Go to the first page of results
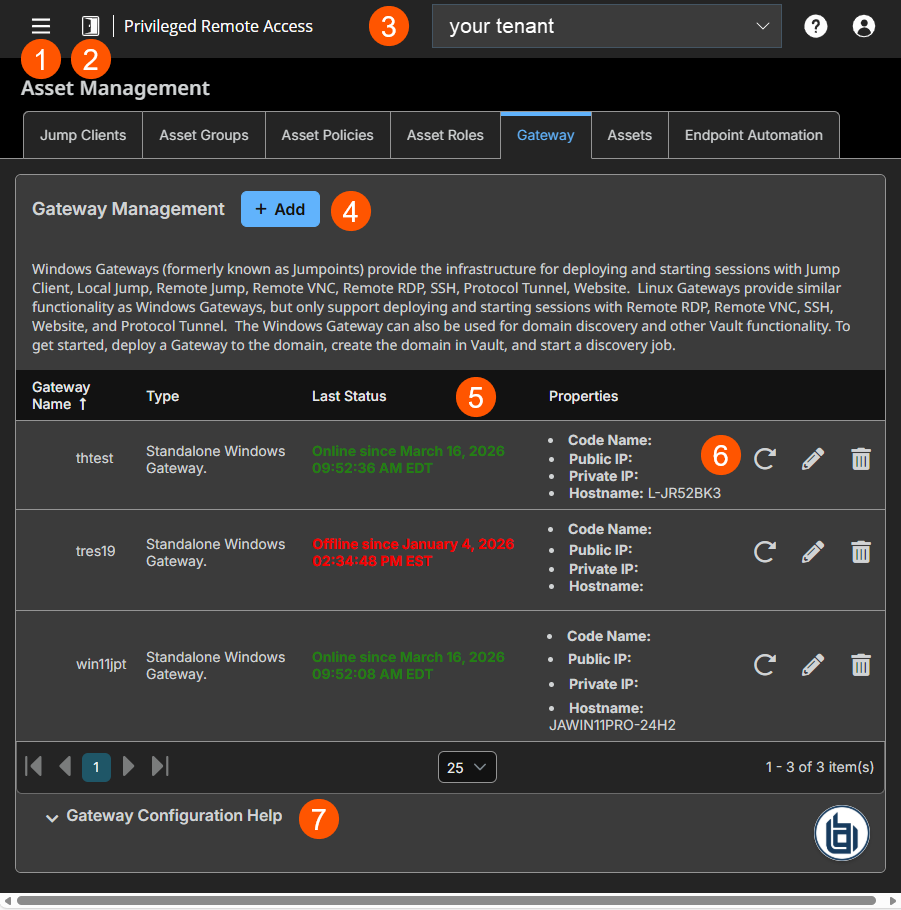901x910 pixels. [34, 766]
